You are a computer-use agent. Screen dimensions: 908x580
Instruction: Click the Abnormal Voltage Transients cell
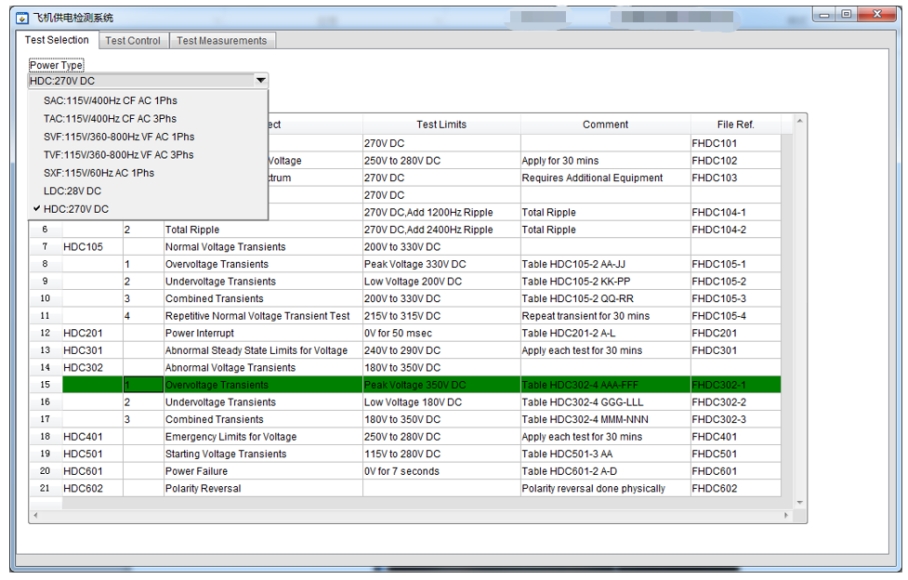coord(263,368)
